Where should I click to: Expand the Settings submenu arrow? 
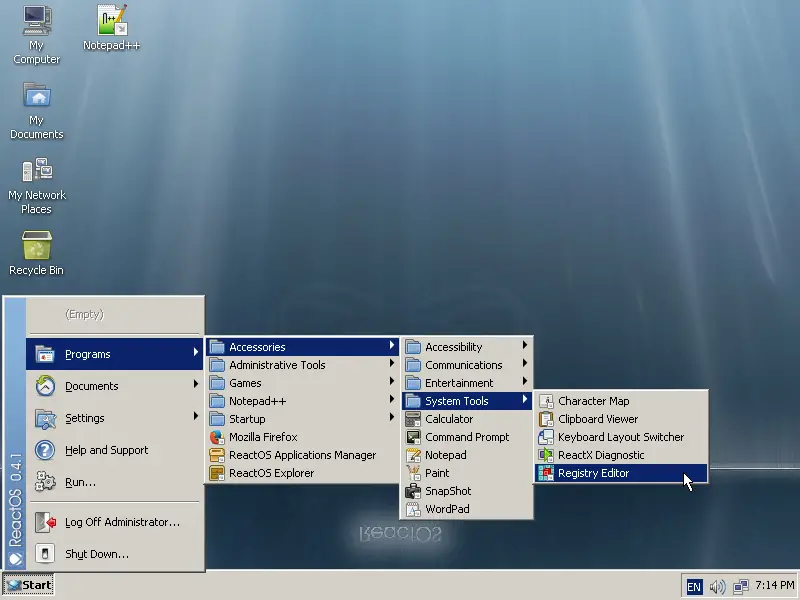pos(195,416)
